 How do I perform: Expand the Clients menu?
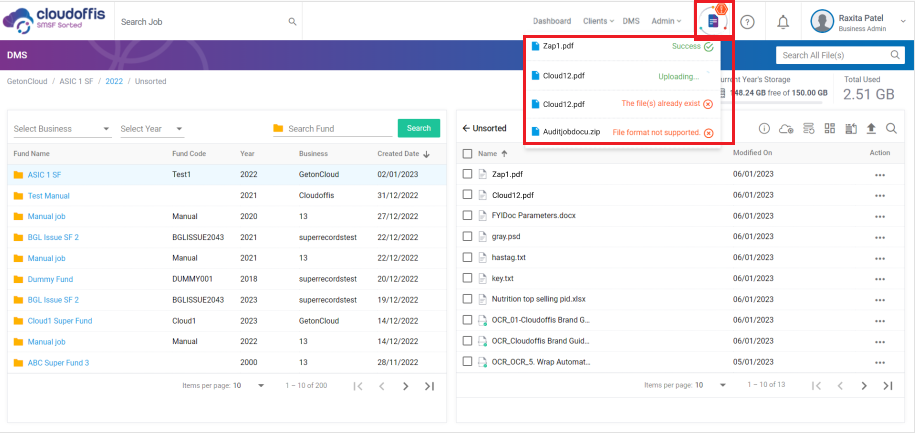(x=598, y=21)
